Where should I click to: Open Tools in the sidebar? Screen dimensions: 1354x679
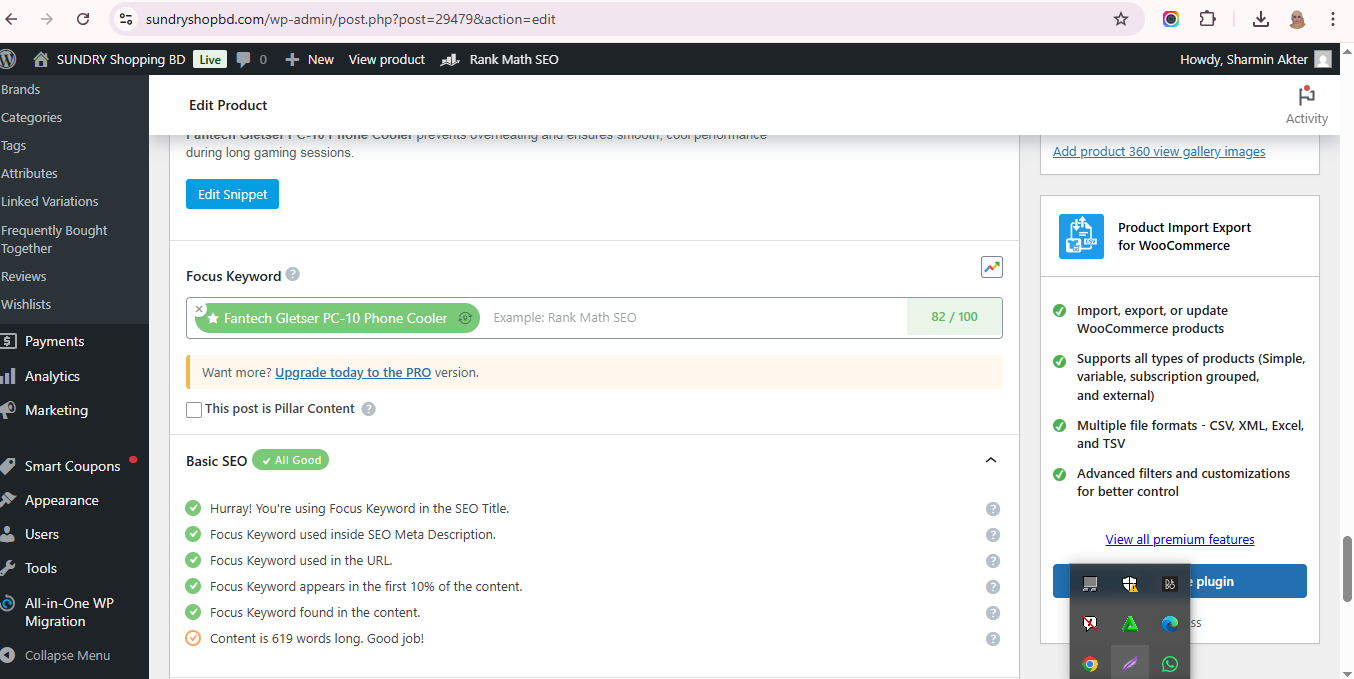pyautogui.click(x=40, y=568)
